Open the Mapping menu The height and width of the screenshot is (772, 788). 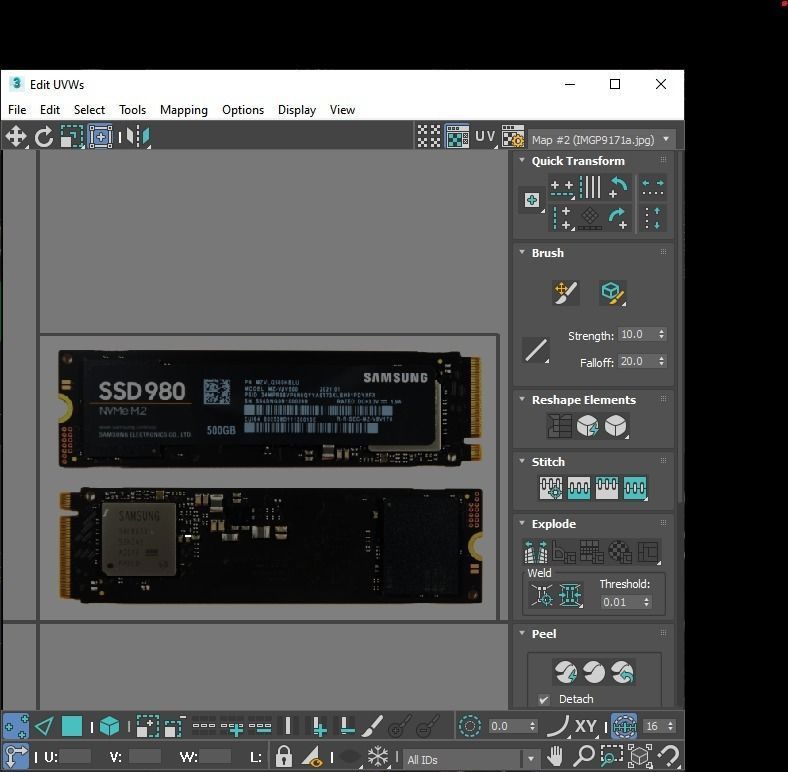[184, 110]
